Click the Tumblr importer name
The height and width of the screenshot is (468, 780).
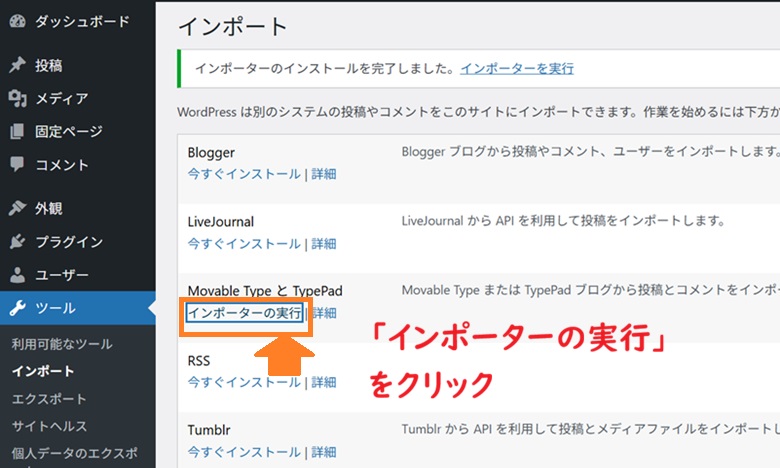209,430
